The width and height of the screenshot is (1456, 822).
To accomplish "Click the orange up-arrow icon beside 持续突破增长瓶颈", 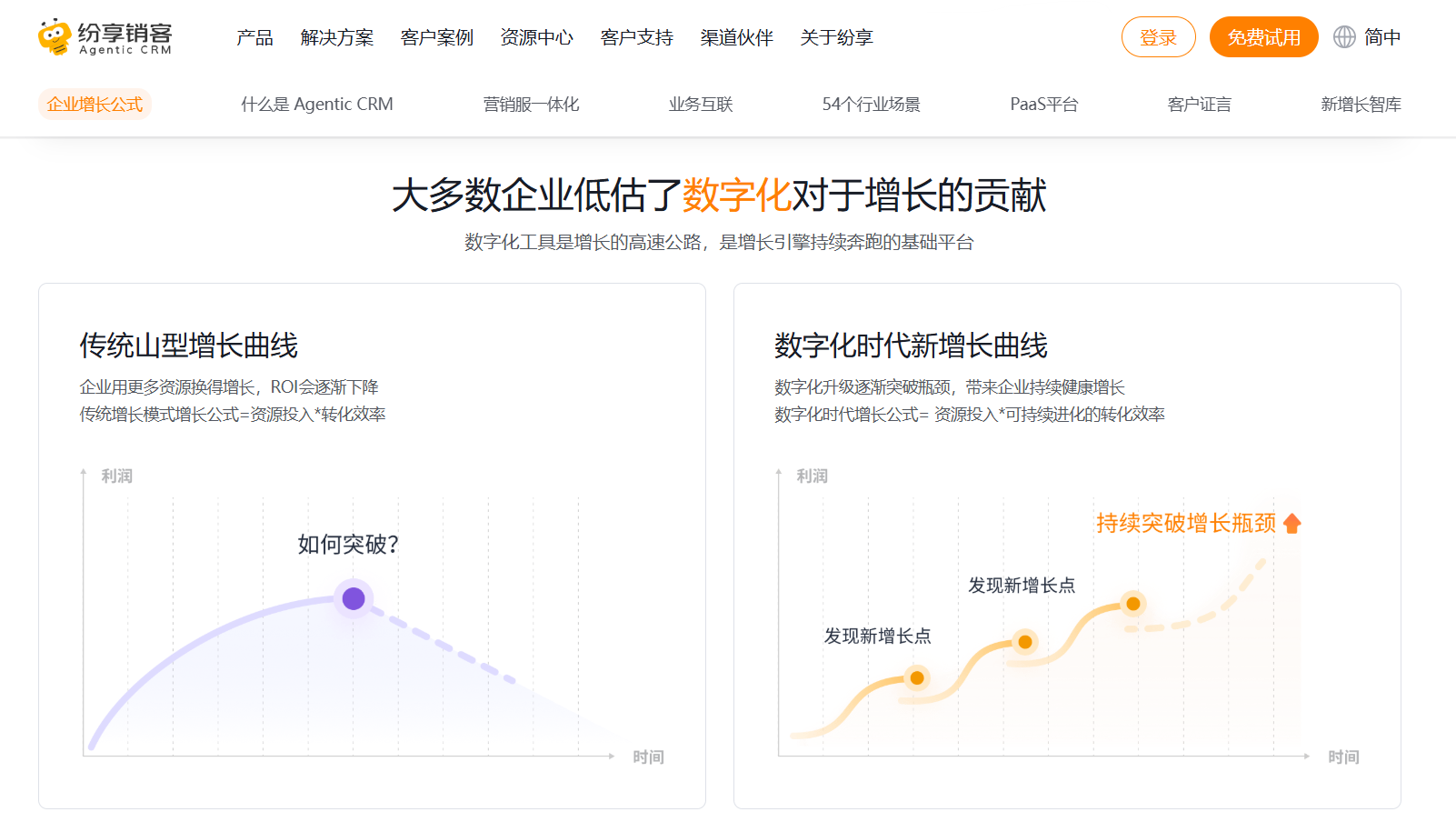I will pyautogui.click(x=1292, y=523).
